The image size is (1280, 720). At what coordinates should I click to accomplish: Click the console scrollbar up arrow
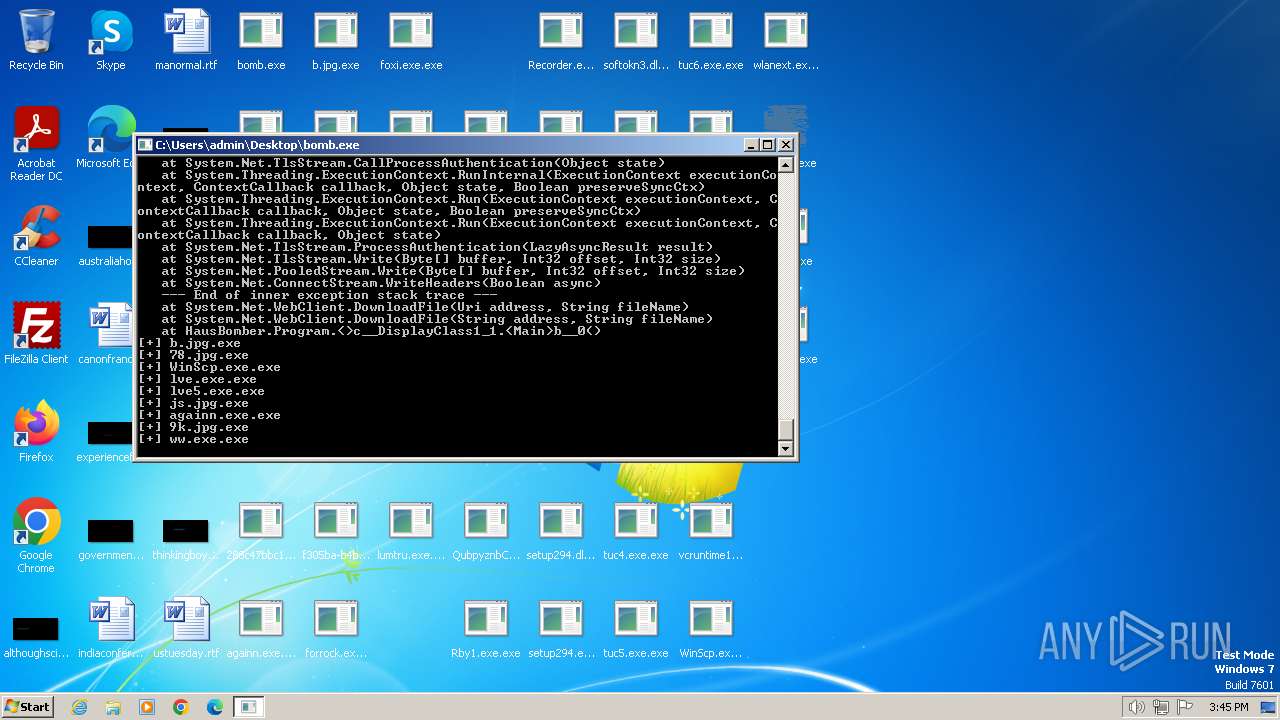(786, 165)
